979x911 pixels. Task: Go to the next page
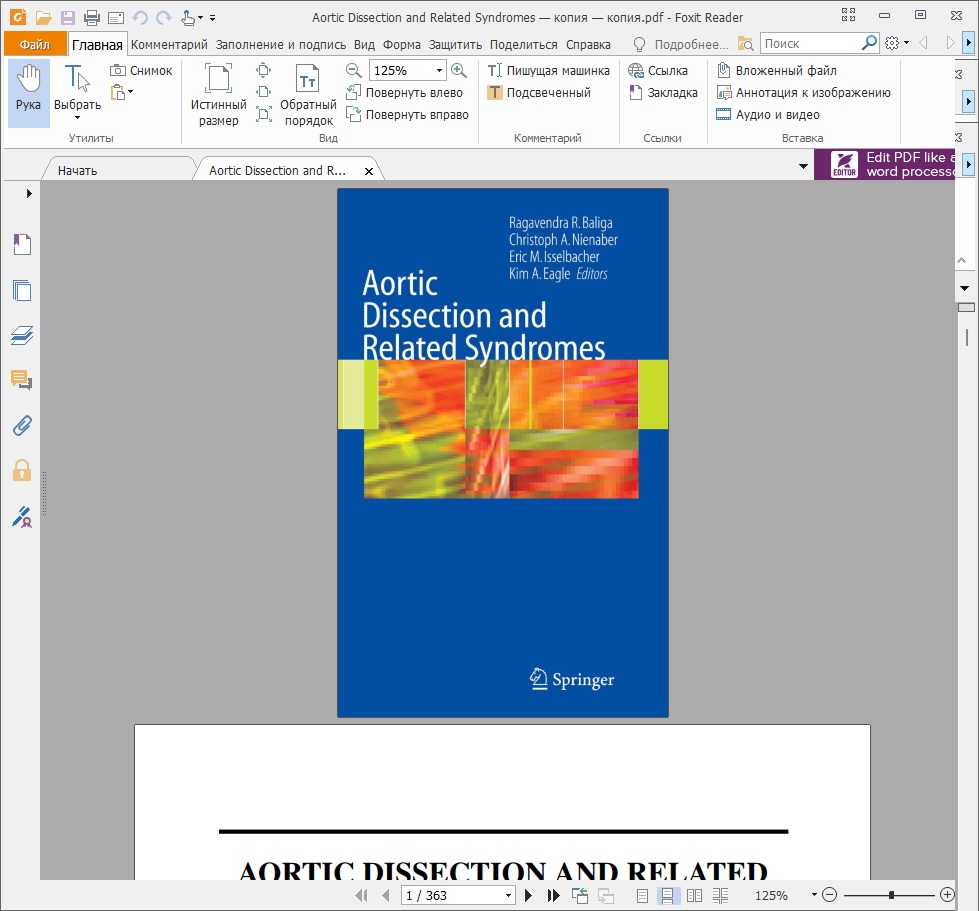528,895
